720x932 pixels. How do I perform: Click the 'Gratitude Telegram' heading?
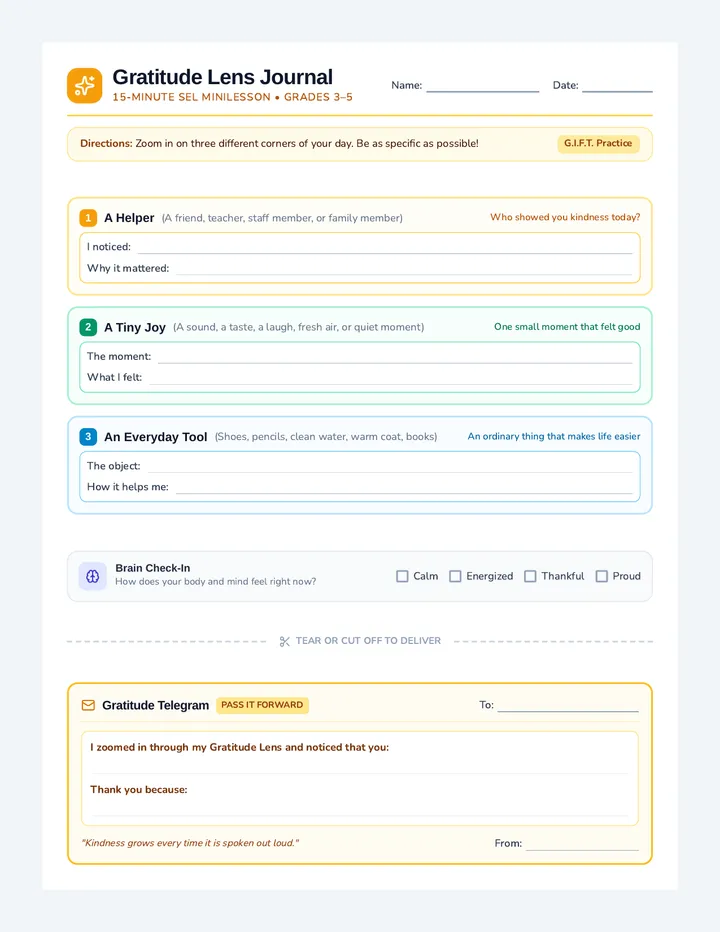pos(156,706)
